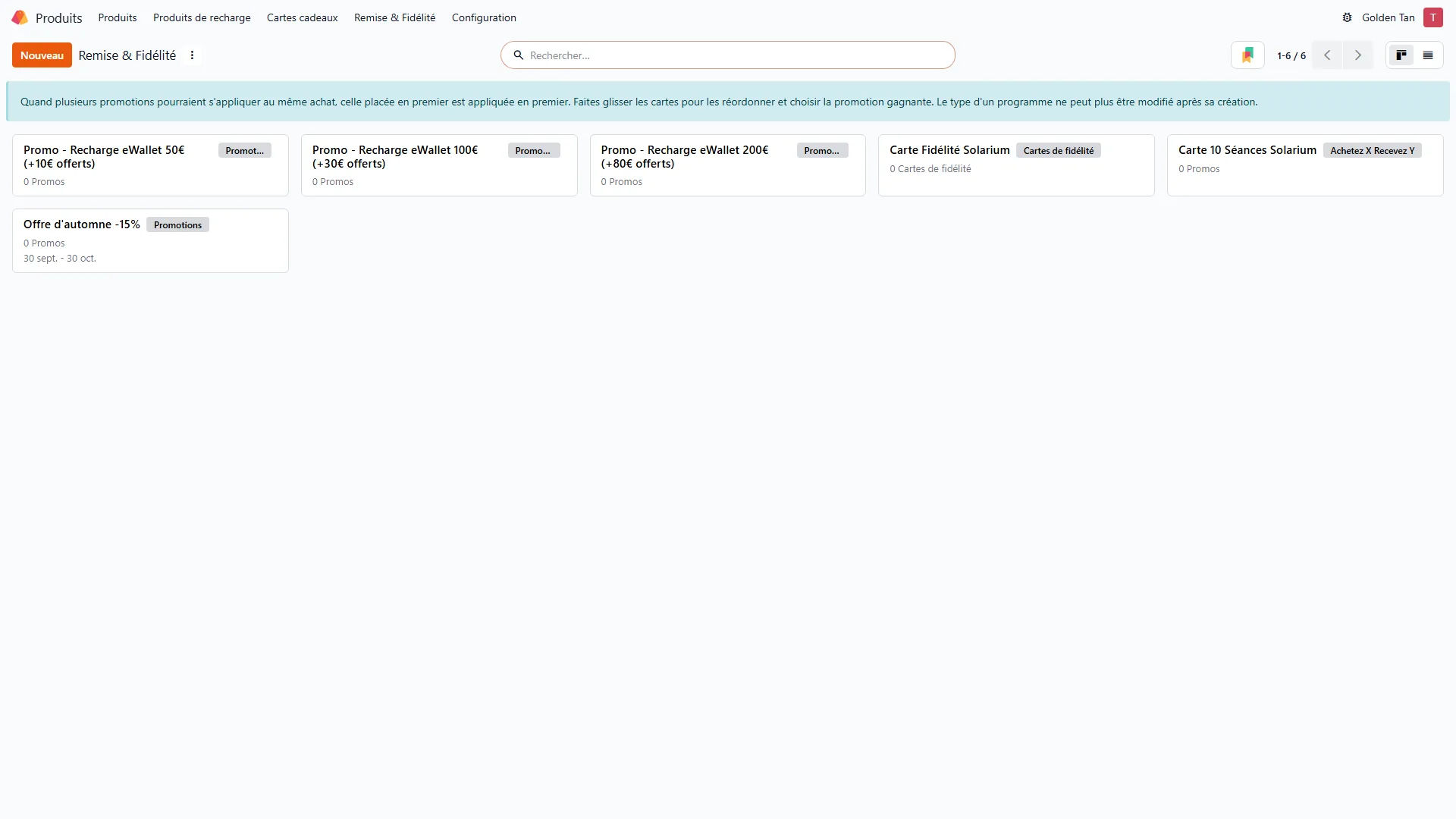1456x819 pixels.
Task: Switch to list view
Action: click(x=1428, y=55)
